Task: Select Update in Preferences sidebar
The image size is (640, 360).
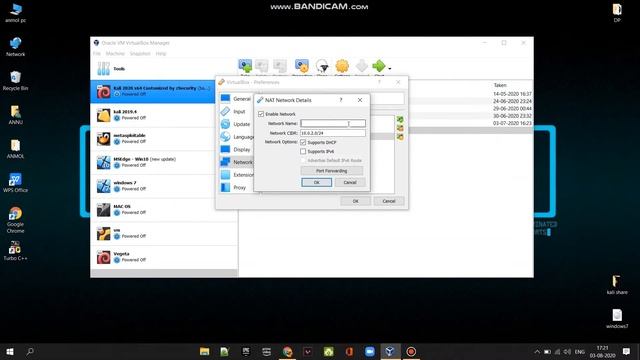Action: (236, 124)
